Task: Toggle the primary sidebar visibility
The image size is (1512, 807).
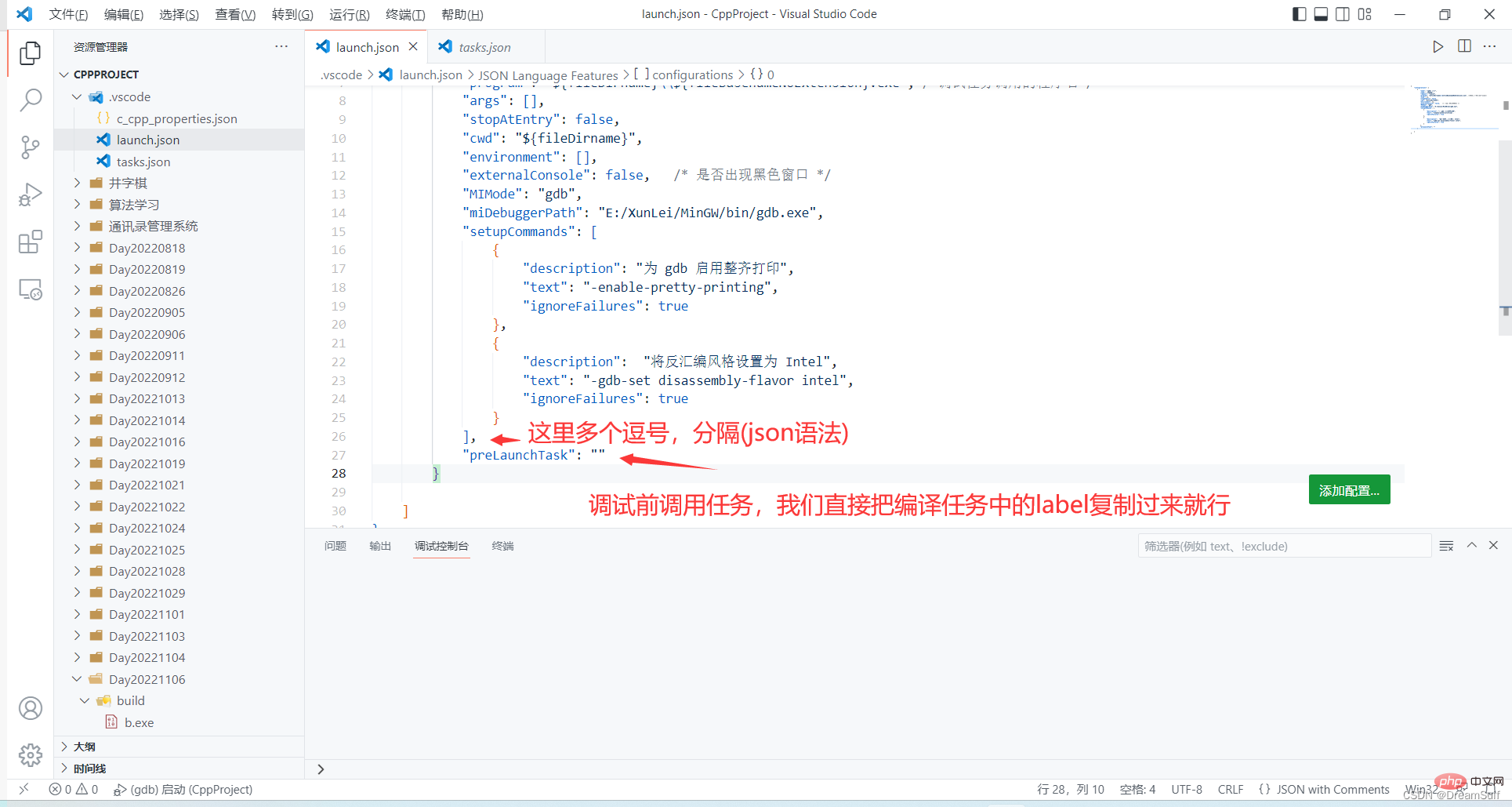Action: [x=1299, y=13]
